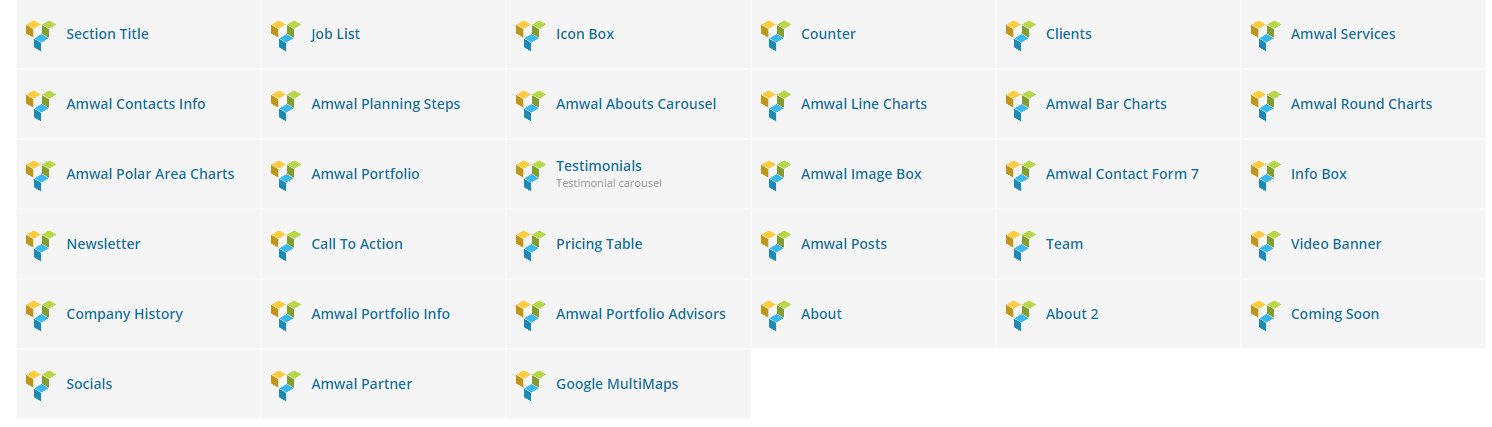Click the icon beside Testimonials
The height and width of the screenshot is (427, 1492).
point(531,175)
